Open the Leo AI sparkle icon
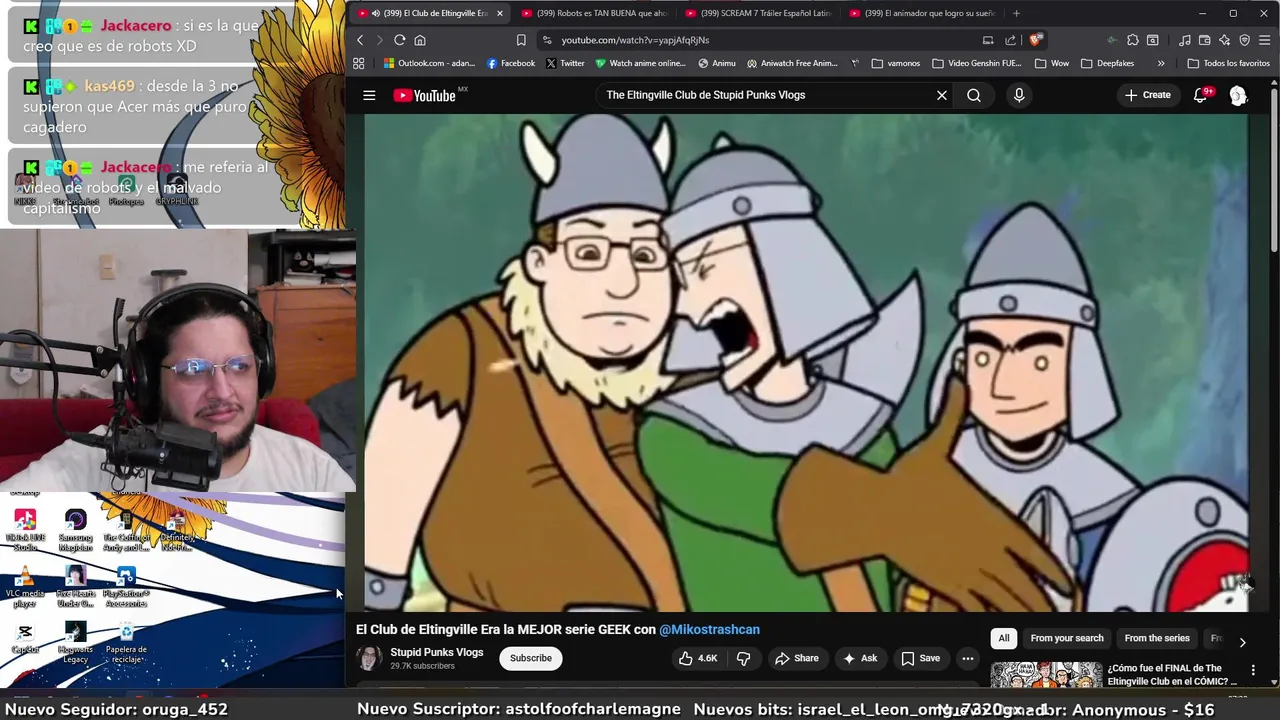Viewport: 1280px width, 720px height. point(1224,40)
